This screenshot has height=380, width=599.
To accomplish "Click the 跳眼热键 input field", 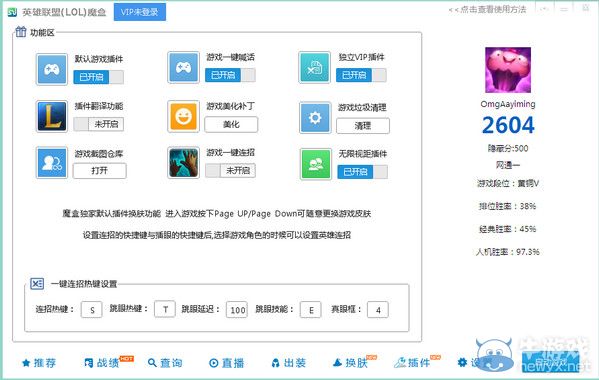I will 165,309.
